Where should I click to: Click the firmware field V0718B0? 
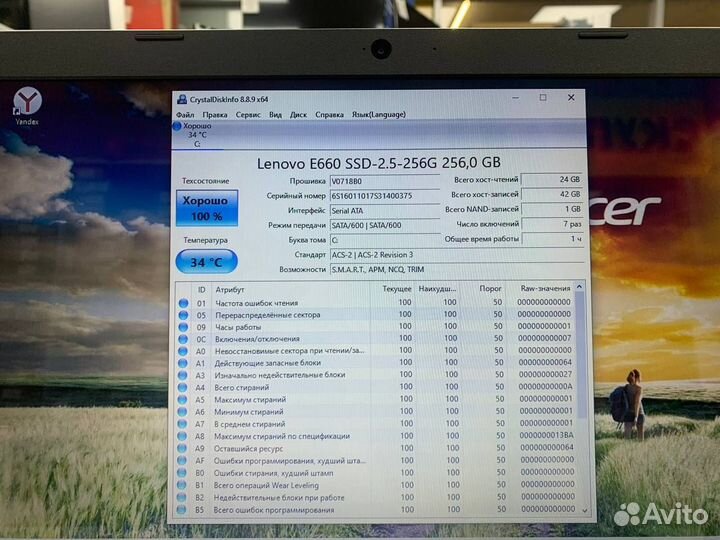pyautogui.click(x=384, y=181)
